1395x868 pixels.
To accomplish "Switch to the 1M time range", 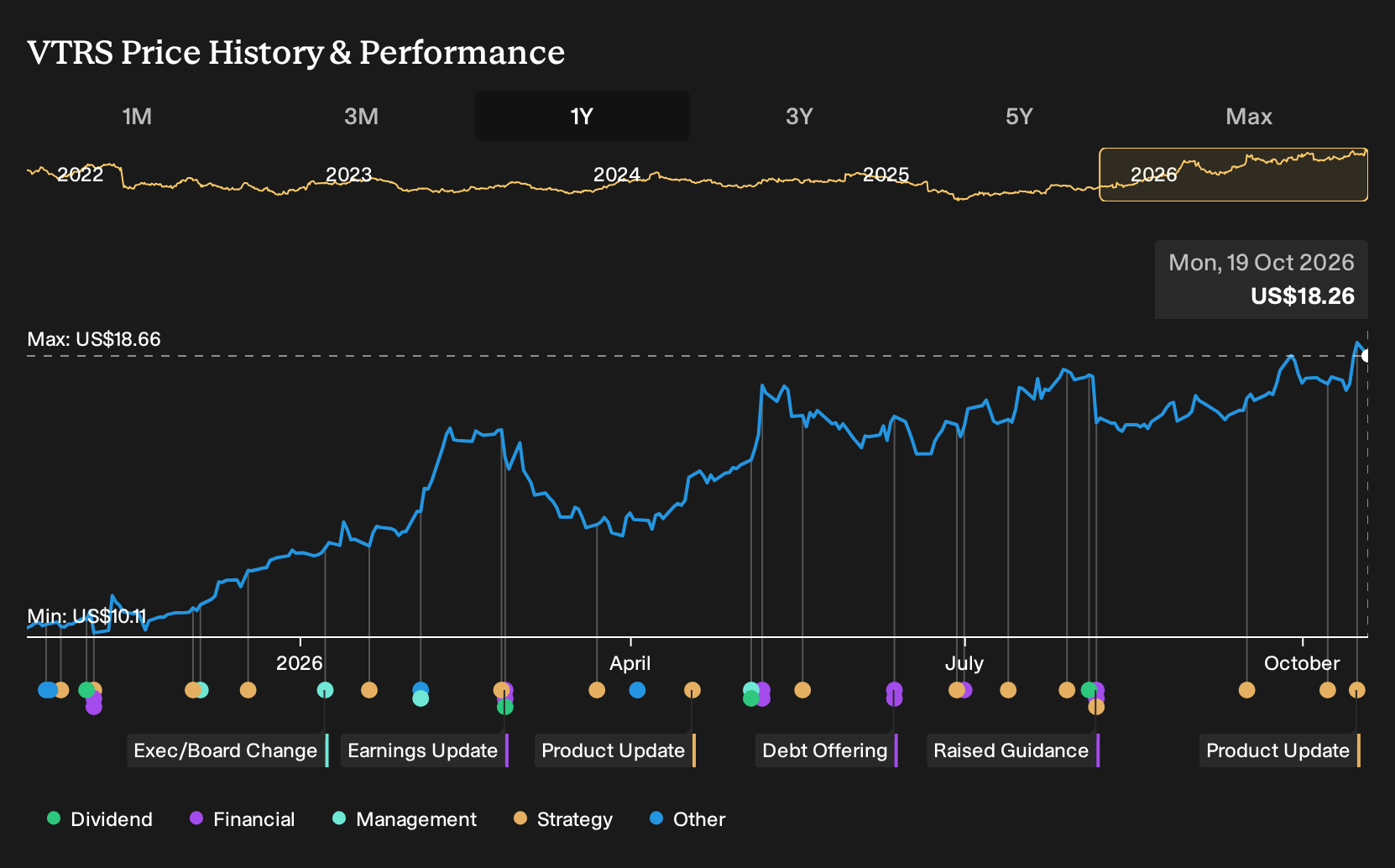I will [x=137, y=116].
